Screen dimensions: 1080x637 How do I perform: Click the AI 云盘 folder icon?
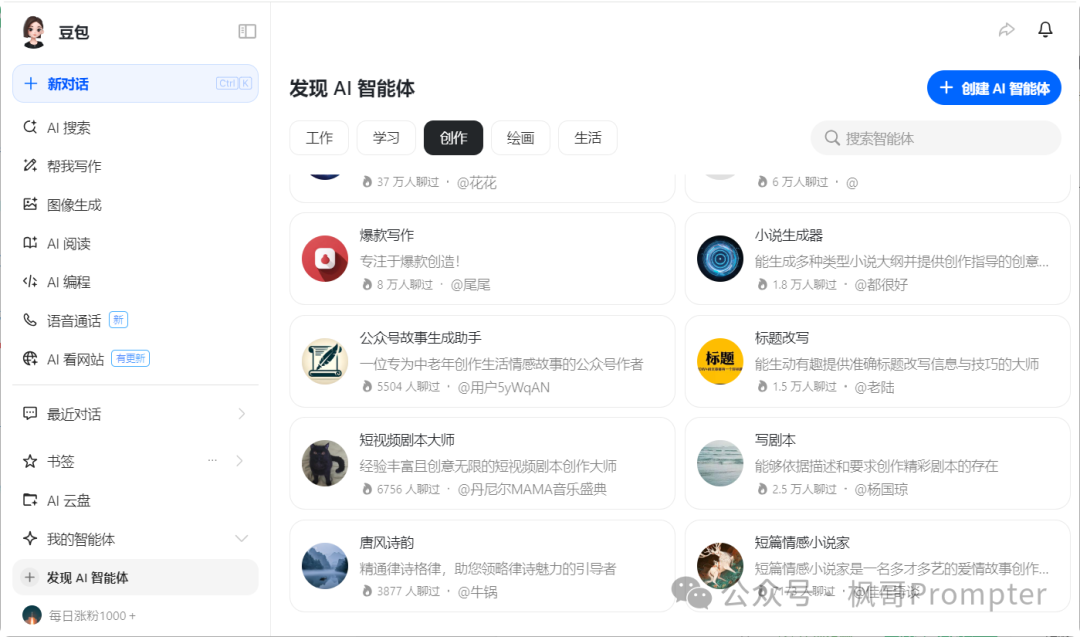(x=30, y=500)
